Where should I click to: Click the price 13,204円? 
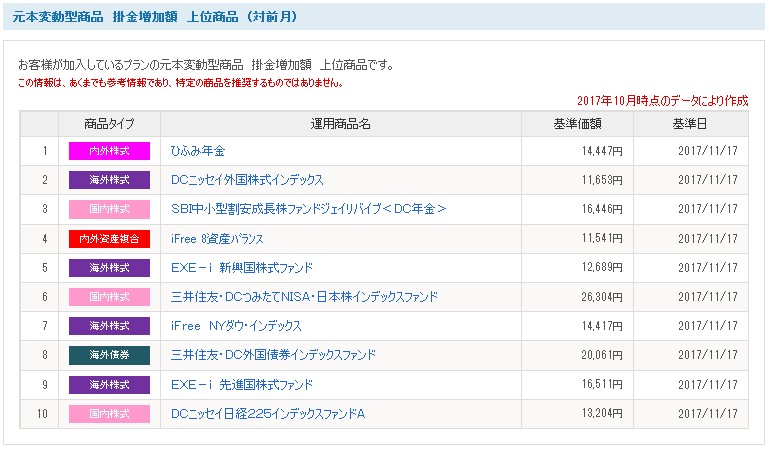point(602,414)
